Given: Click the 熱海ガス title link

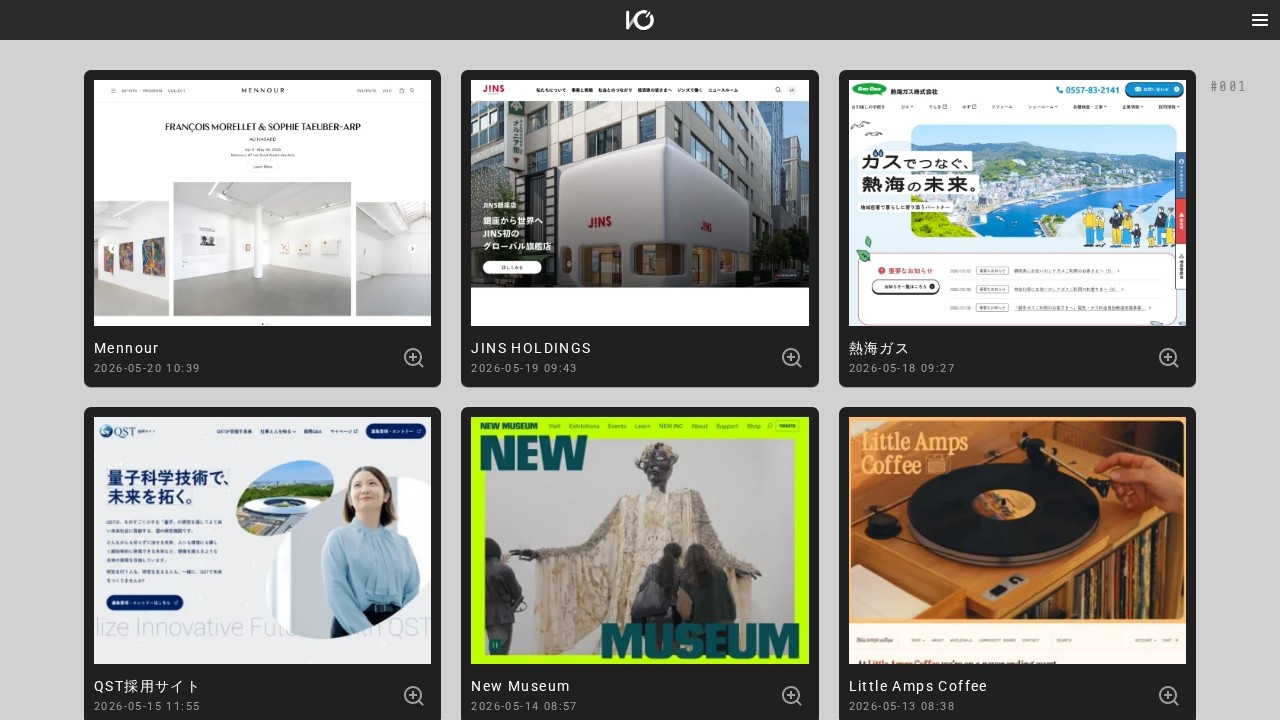Looking at the screenshot, I should point(879,348).
